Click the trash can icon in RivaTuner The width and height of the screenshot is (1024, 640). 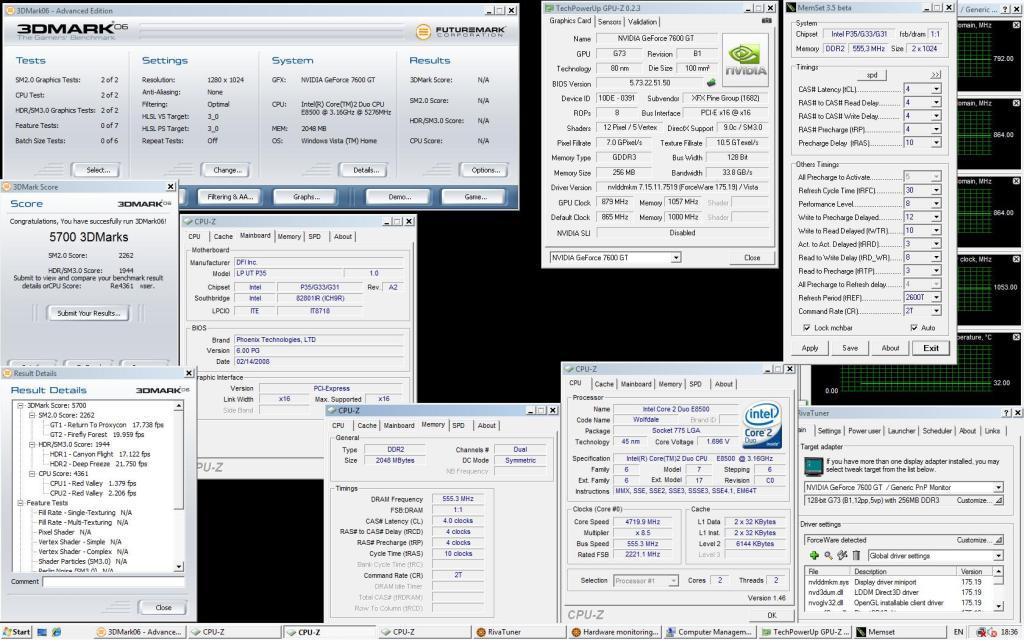(856, 556)
